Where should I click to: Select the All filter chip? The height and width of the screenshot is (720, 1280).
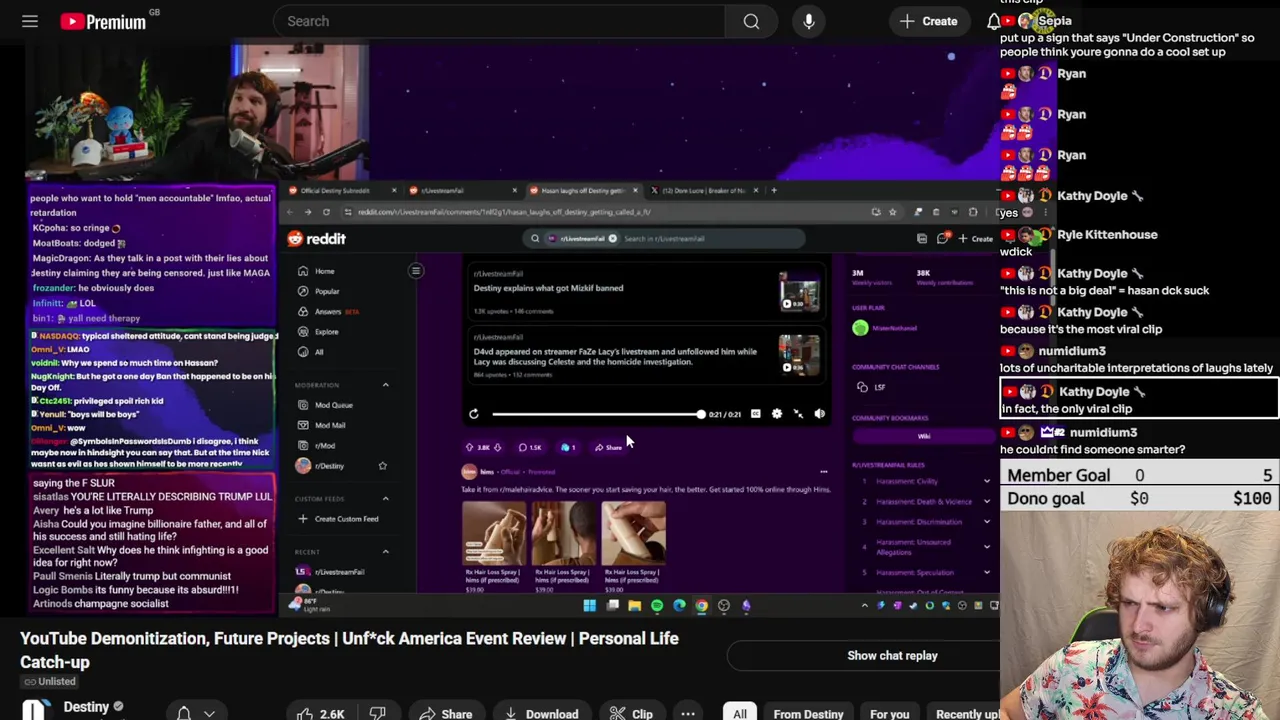tap(740, 714)
